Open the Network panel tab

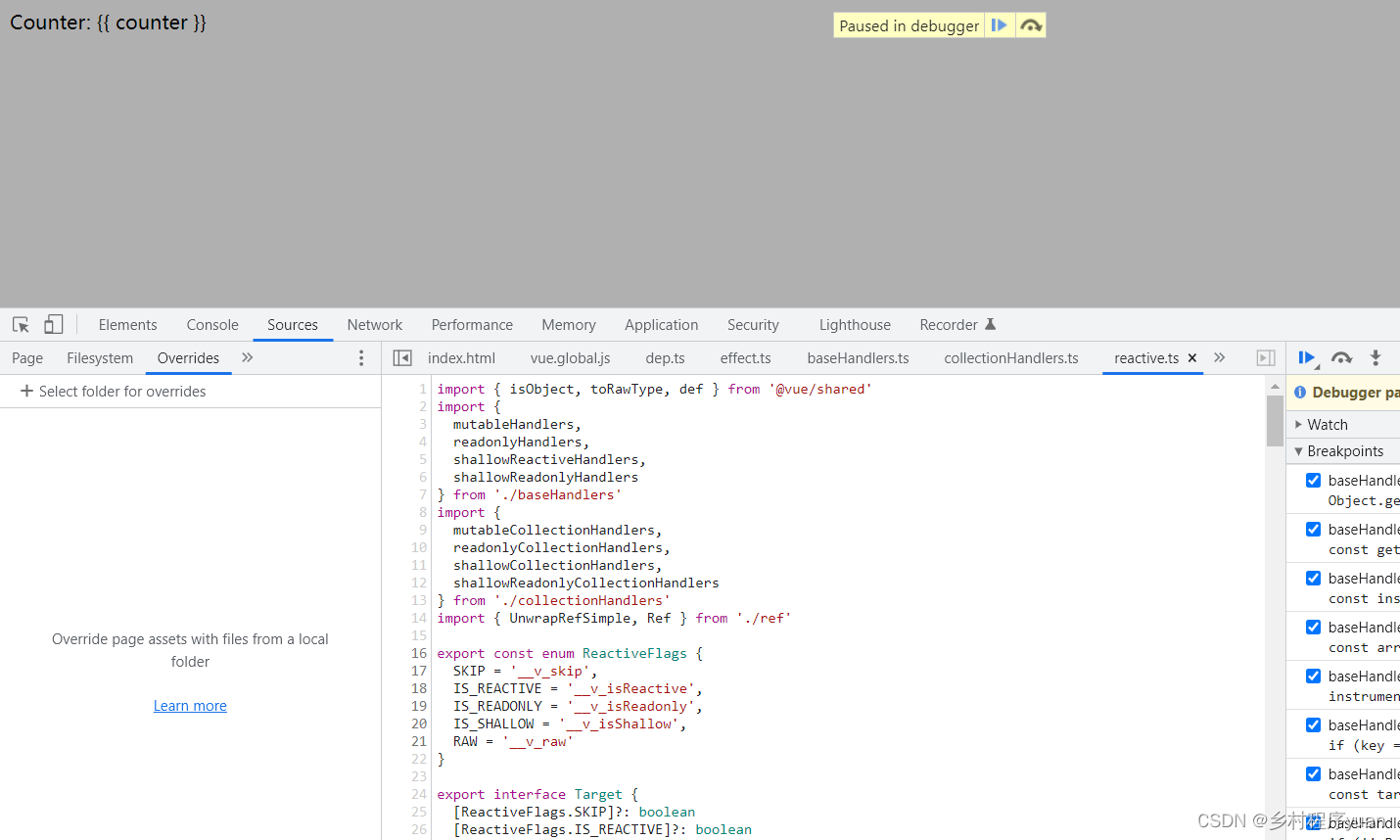tap(375, 325)
